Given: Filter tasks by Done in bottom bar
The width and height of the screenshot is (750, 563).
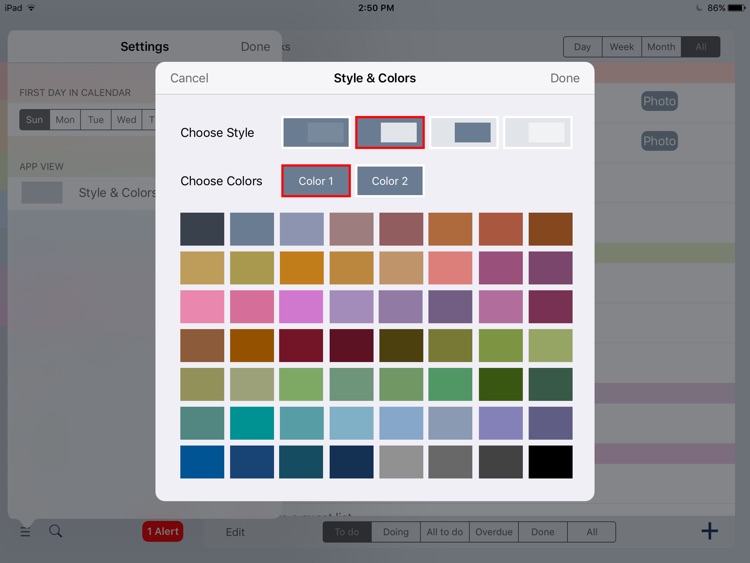Looking at the screenshot, I should (x=543, y=532).
